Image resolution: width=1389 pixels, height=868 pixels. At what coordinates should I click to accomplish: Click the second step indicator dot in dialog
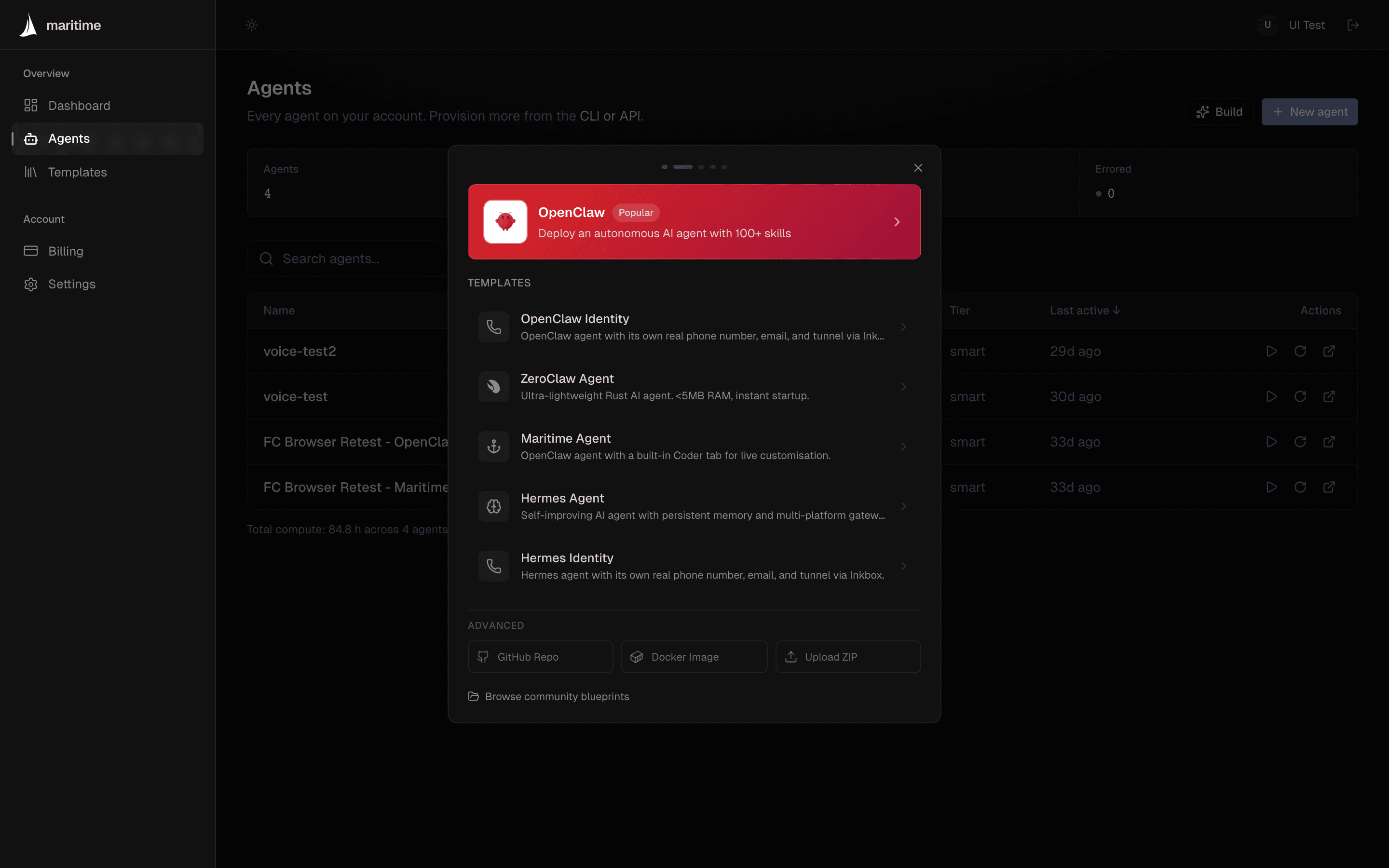coord(682,166)
